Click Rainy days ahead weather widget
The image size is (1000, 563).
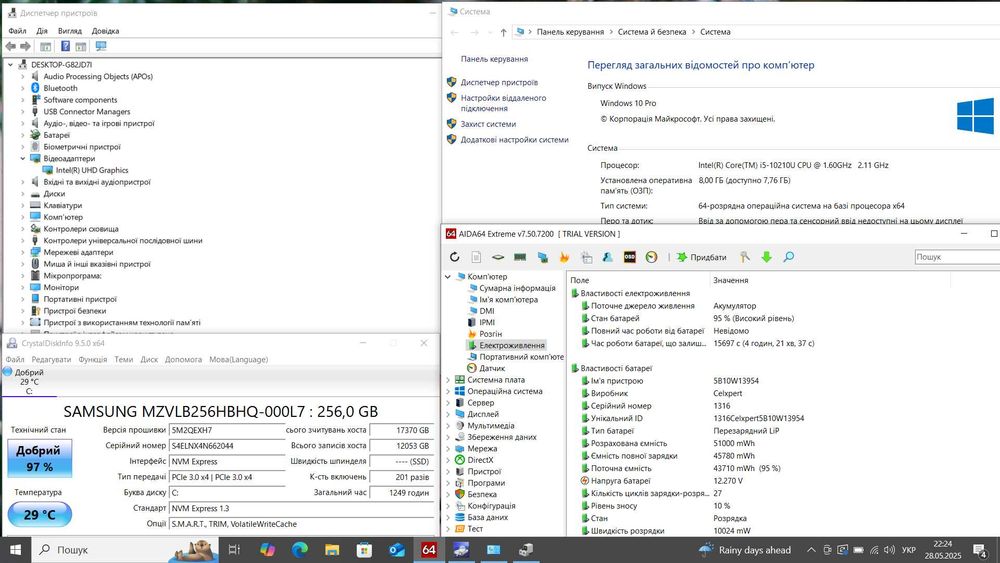[x=744, y=550]
